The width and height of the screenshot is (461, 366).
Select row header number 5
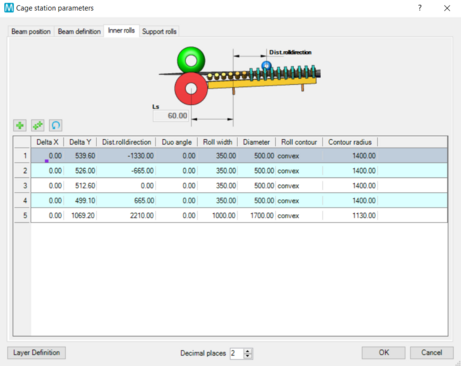(22, 215)
